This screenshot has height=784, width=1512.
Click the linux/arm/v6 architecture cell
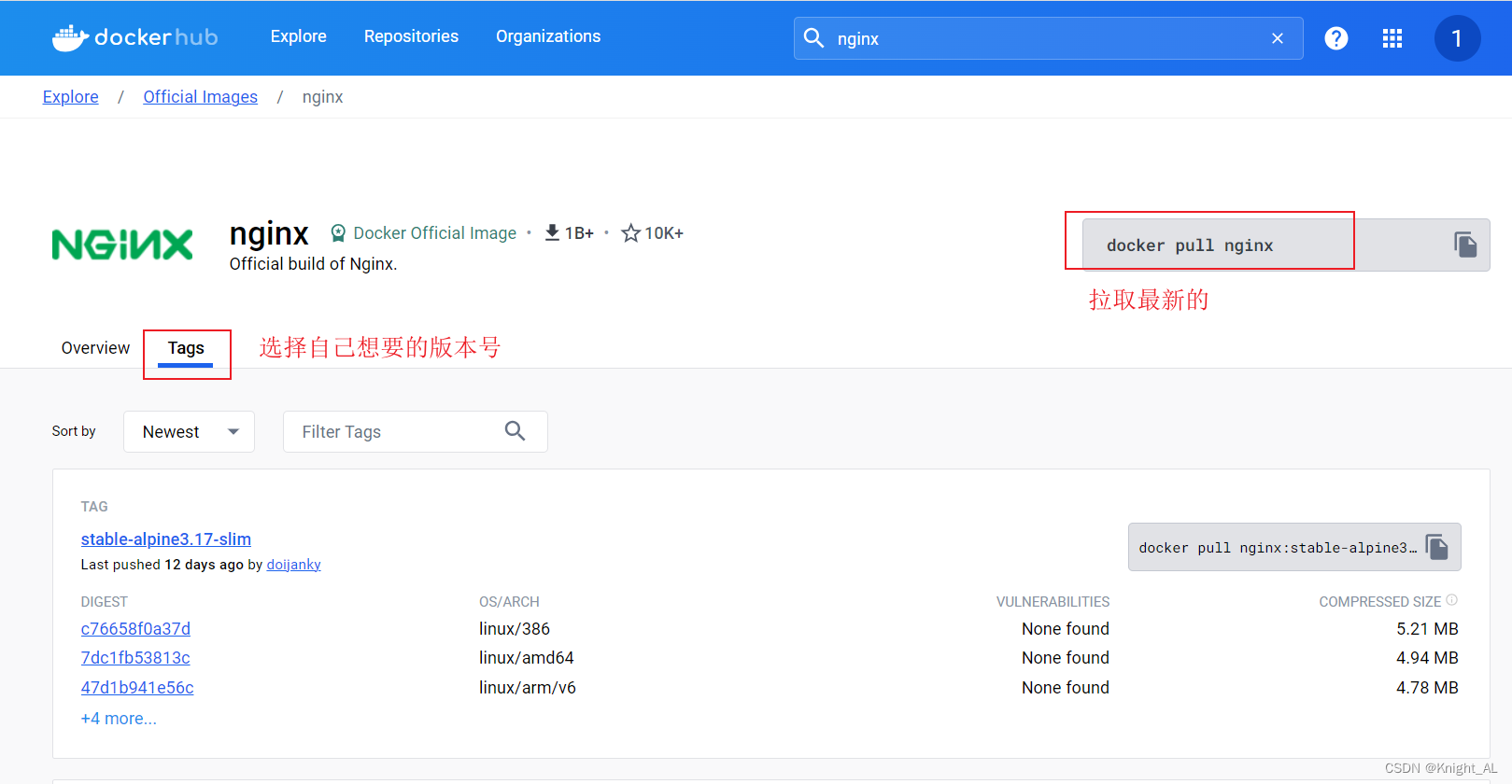point(528,688)
